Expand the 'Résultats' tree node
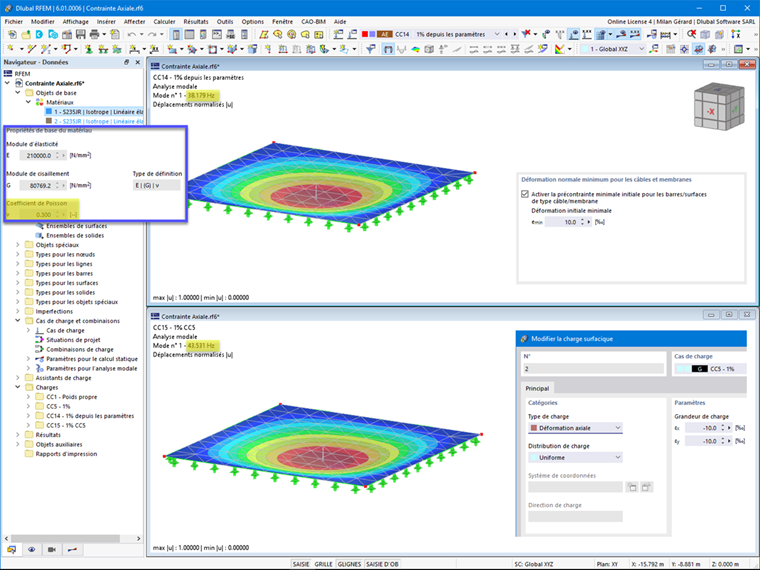The height and width of the screenshot is (570, 760). point(18,435)
